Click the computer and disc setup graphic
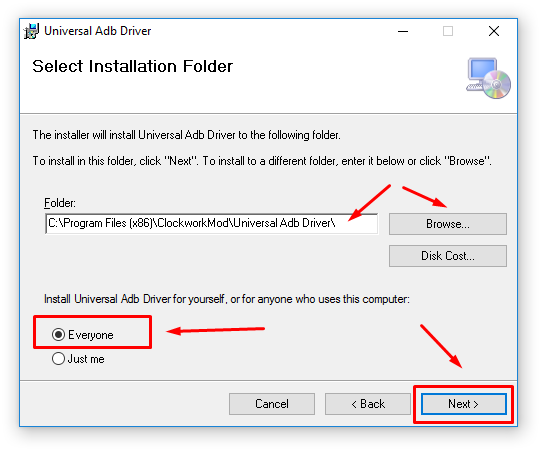 coord(488,78)
